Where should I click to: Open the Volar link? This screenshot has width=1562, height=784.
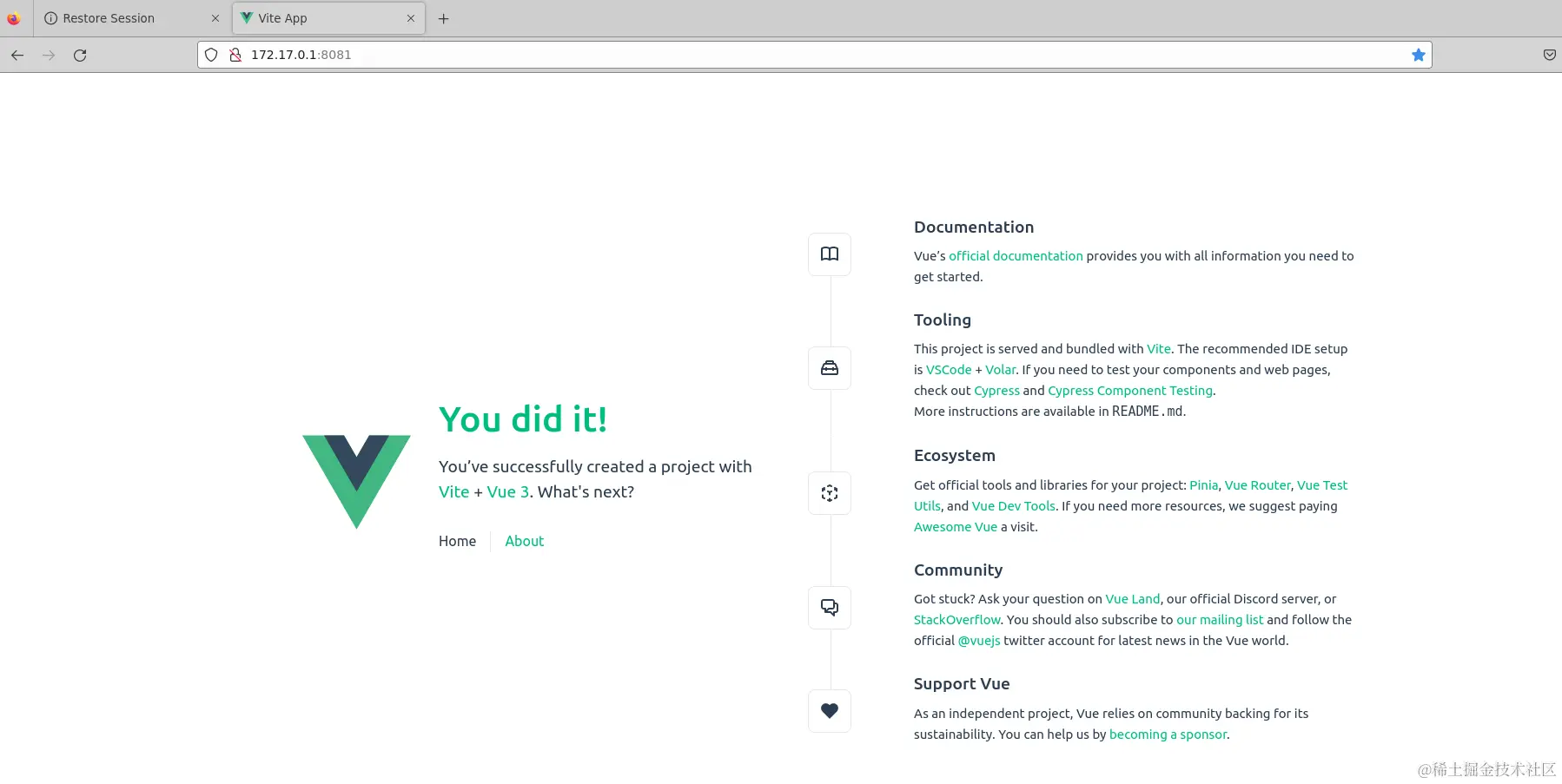[1000, 370]
